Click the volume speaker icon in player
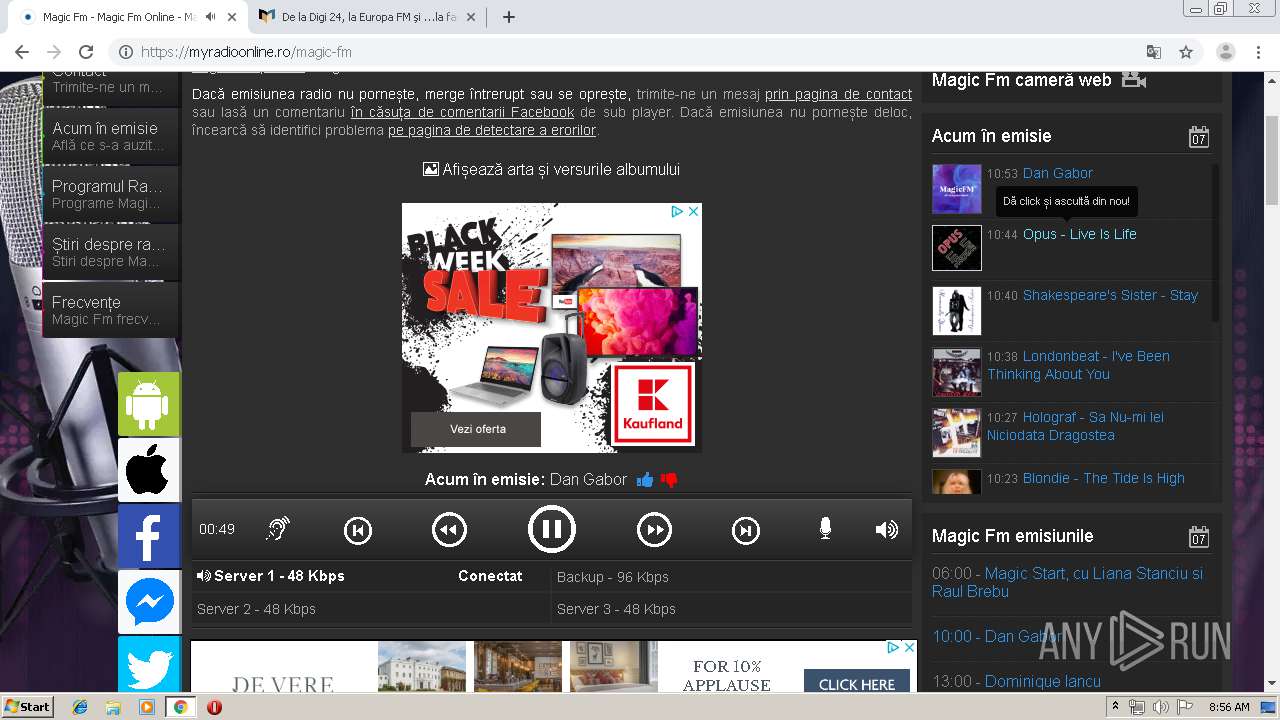The image size is (1280, 720). click(887, 529)
